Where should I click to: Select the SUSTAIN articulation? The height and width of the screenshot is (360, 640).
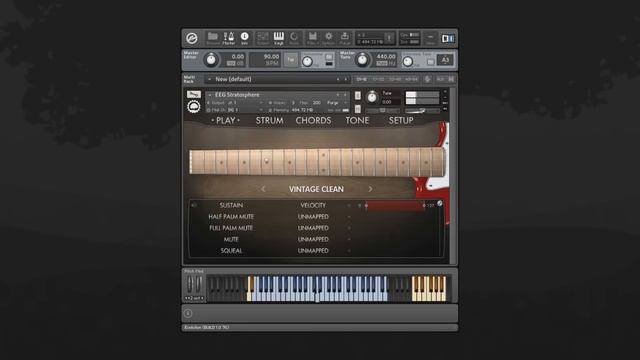(231, 205)
